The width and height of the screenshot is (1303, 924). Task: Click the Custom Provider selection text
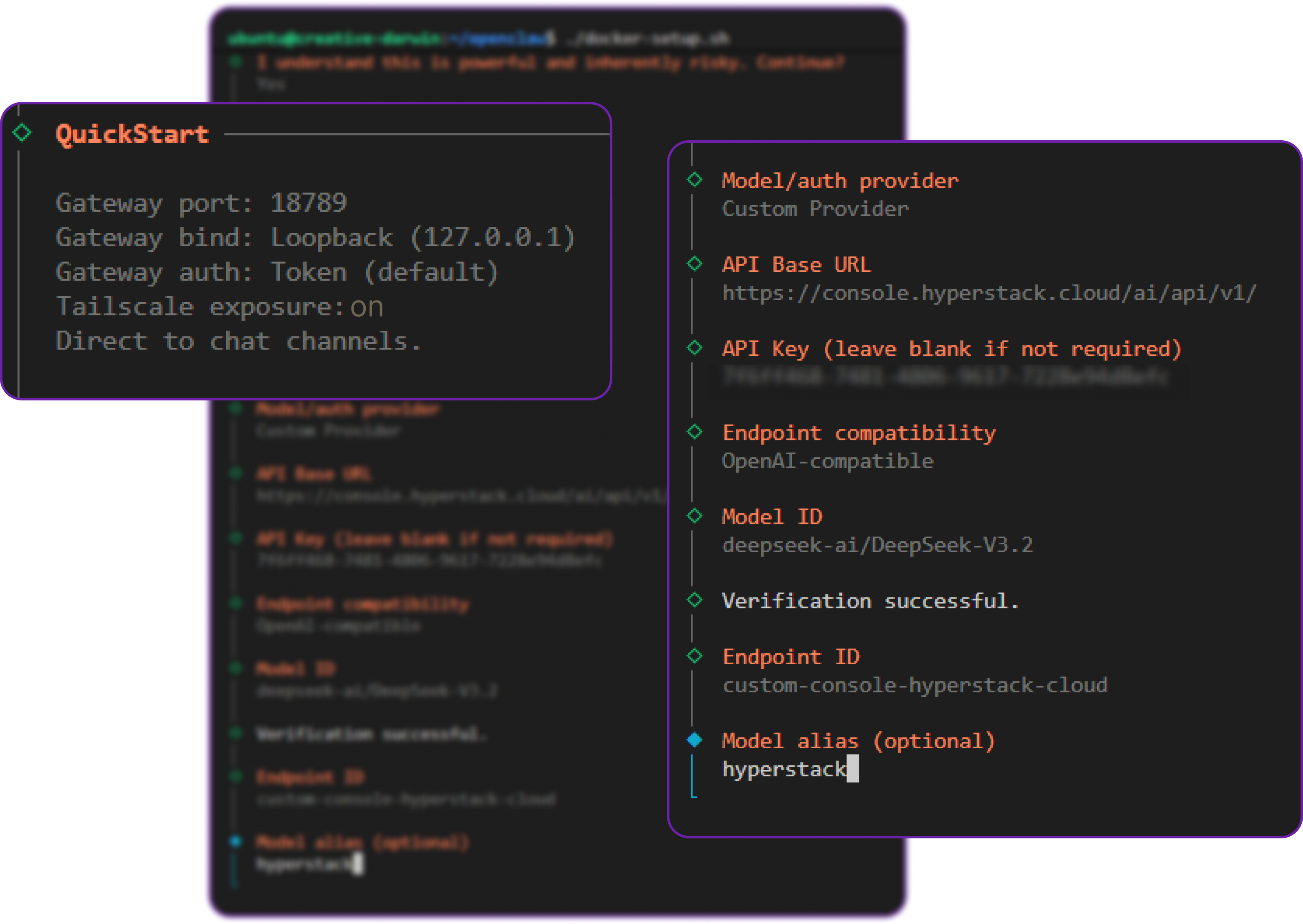click(815, 209)
